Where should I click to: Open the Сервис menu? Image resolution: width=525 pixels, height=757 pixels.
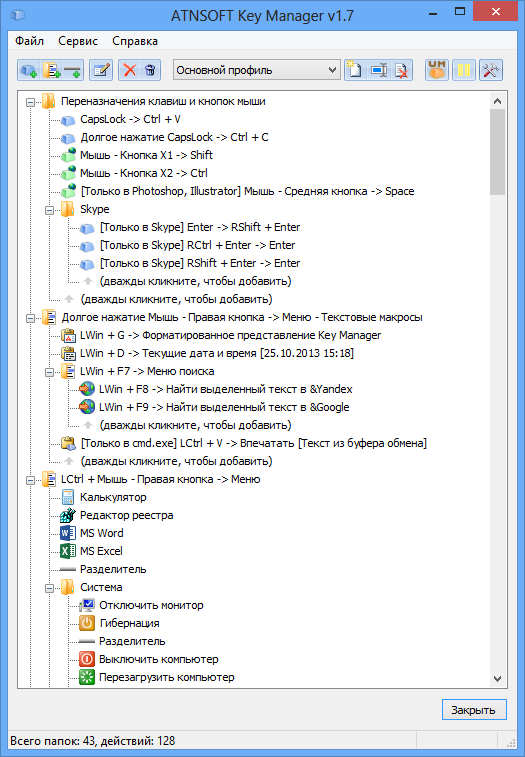(x=78, y=41)
